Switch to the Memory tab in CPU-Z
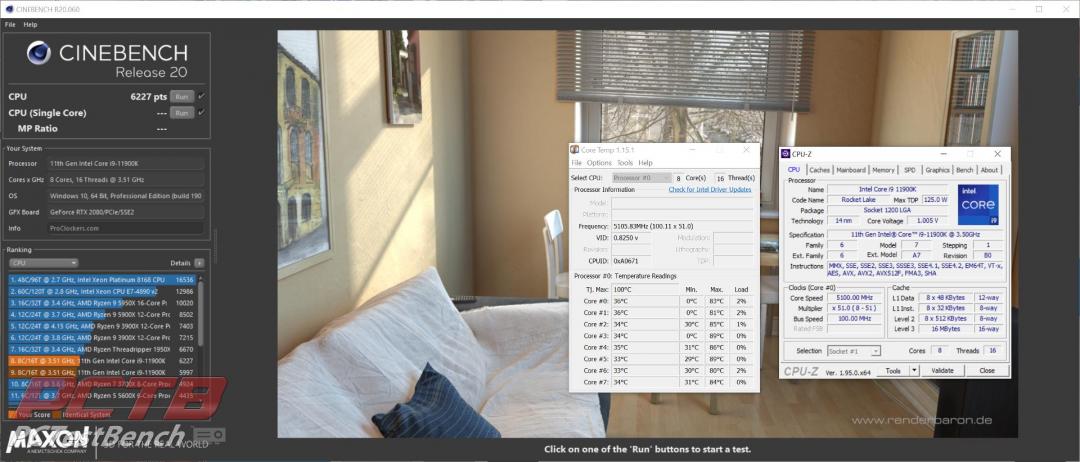The image size is (1080, 462). (x=883, y=170)
